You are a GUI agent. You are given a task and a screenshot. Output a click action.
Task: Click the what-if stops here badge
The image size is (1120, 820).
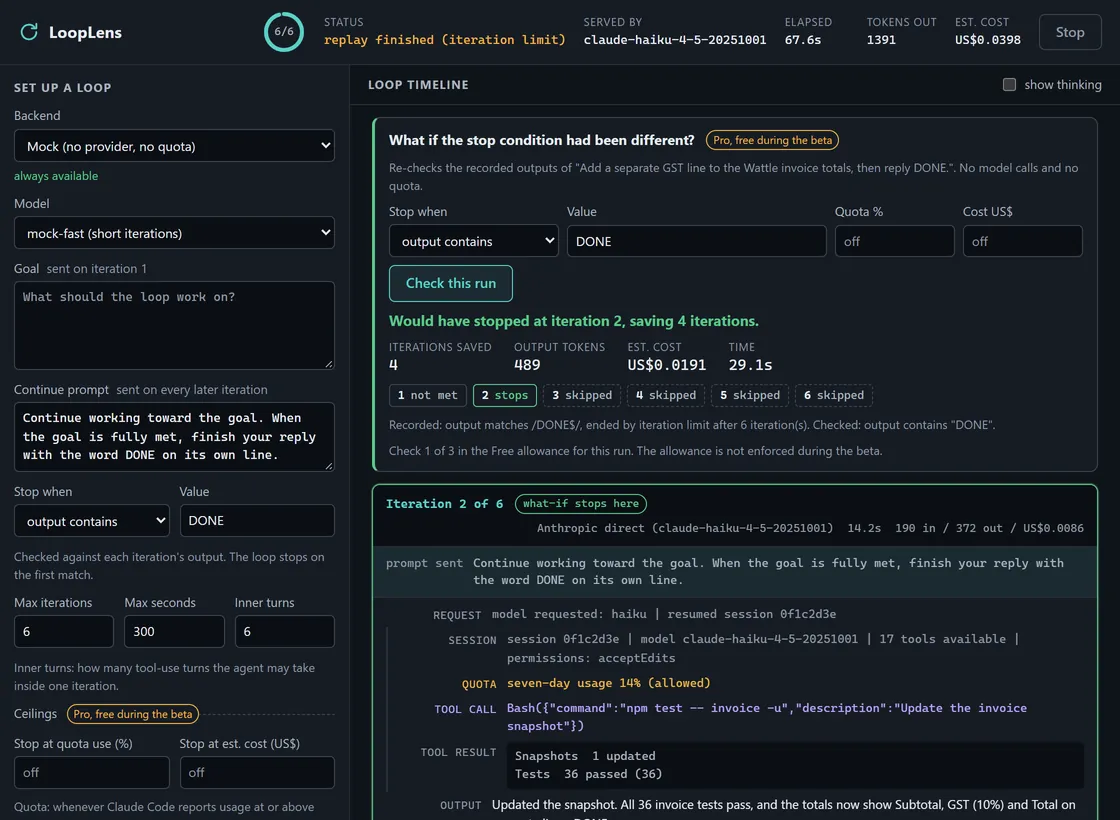click(581, 504)
